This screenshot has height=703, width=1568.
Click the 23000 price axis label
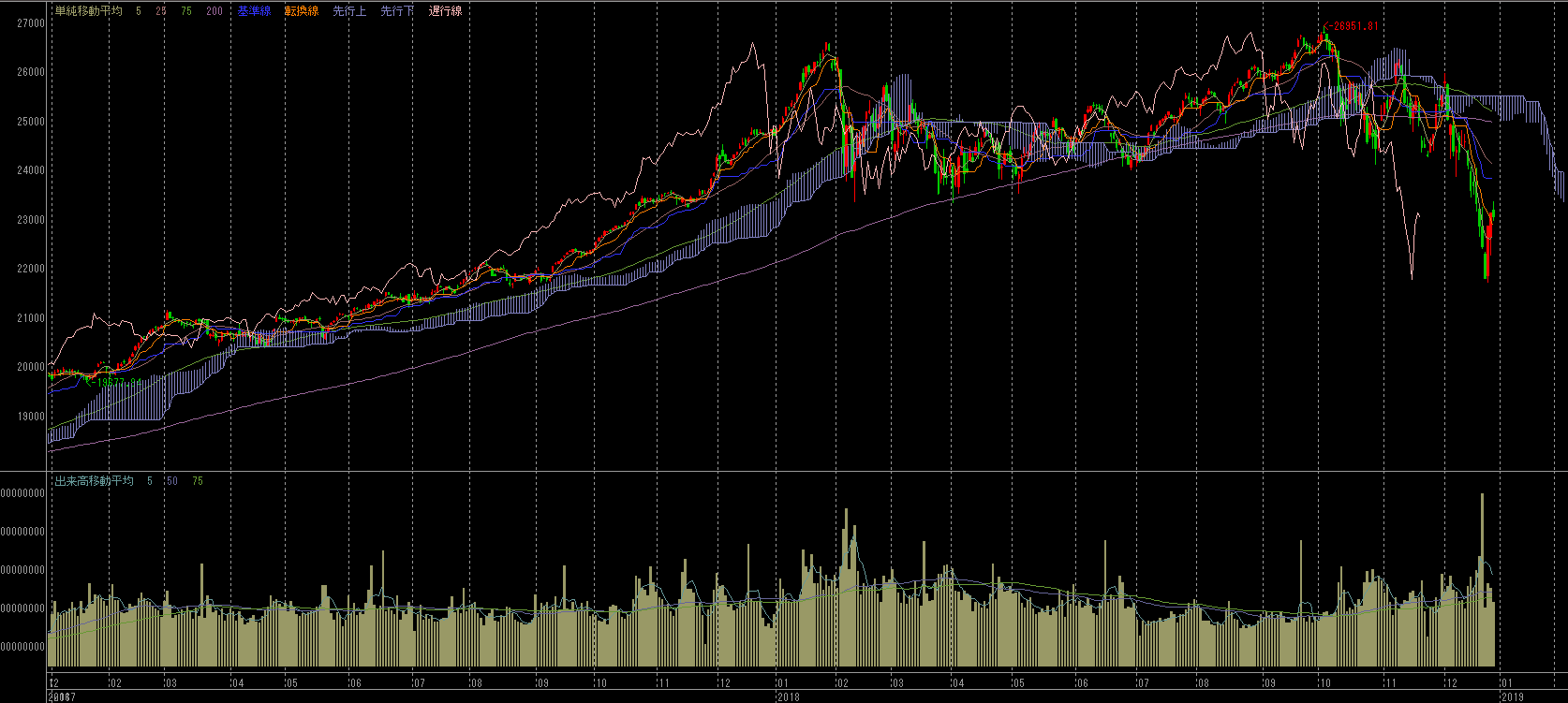click(31, 220)
